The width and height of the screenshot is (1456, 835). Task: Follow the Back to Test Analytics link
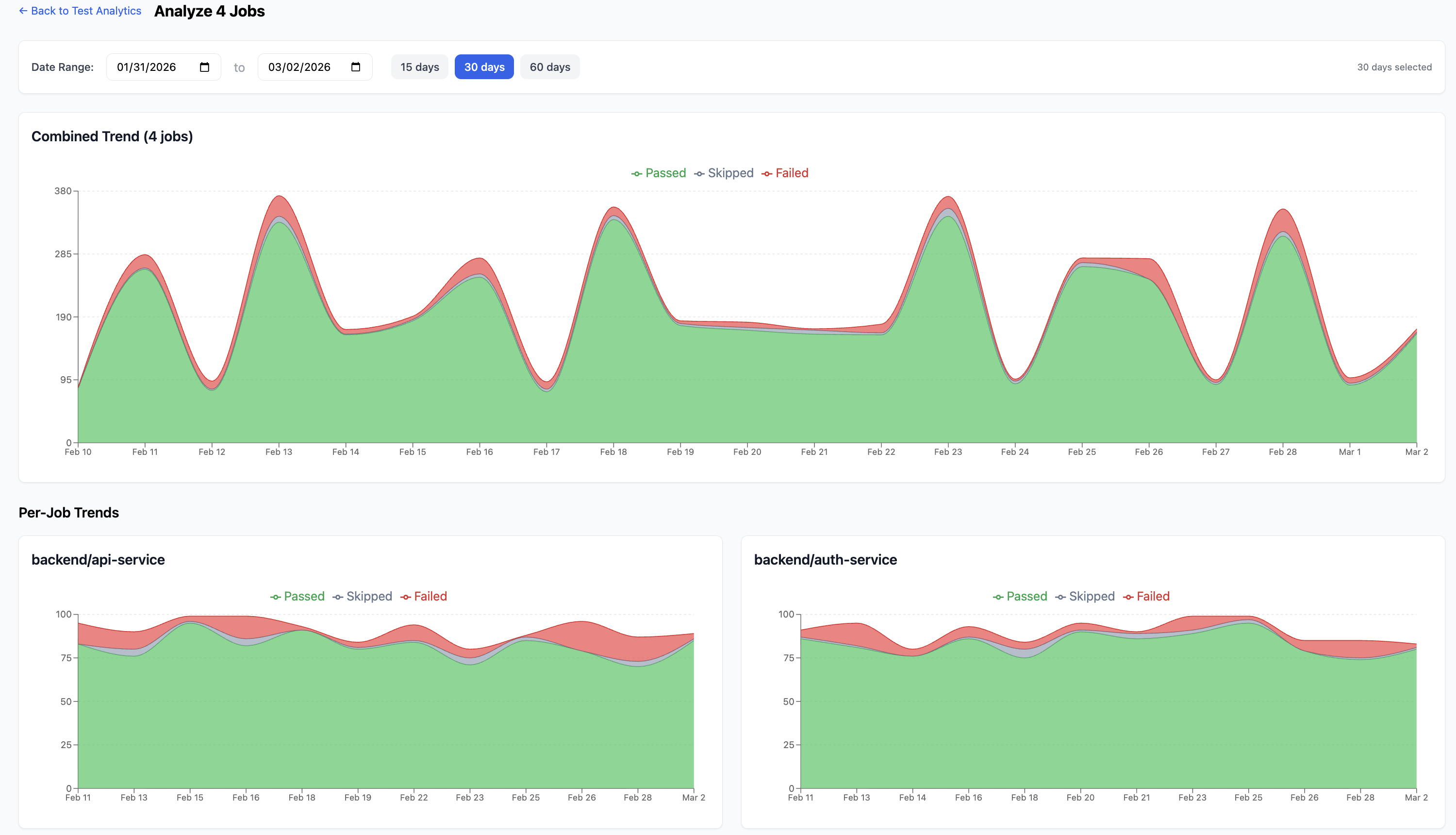pyautogui.click(x=86, y=10)
